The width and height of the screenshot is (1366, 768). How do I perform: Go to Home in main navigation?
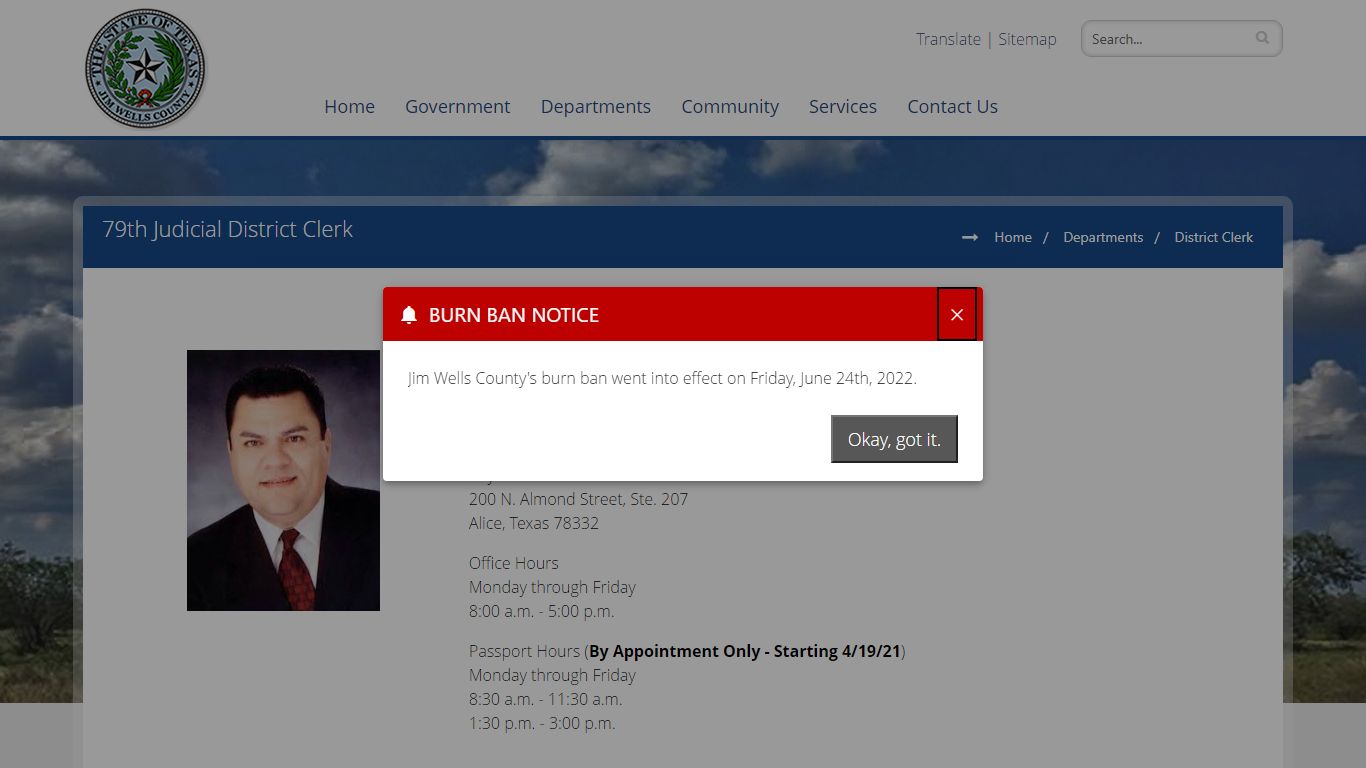click(349, 106)
